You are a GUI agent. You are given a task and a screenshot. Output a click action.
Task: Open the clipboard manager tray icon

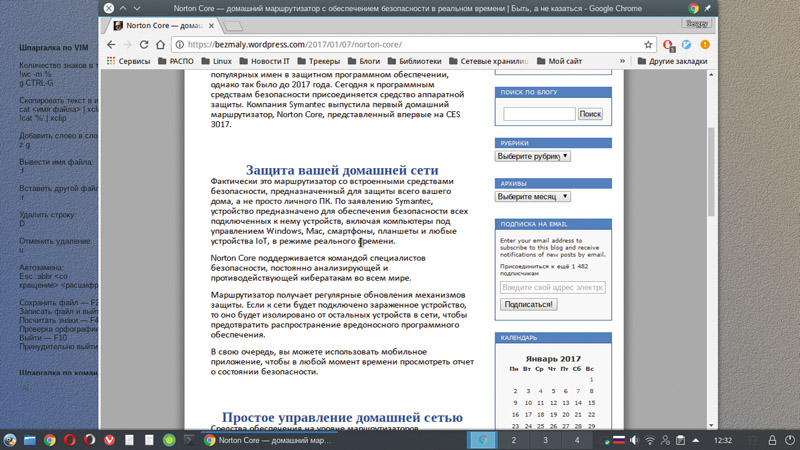tap(680, 440)
